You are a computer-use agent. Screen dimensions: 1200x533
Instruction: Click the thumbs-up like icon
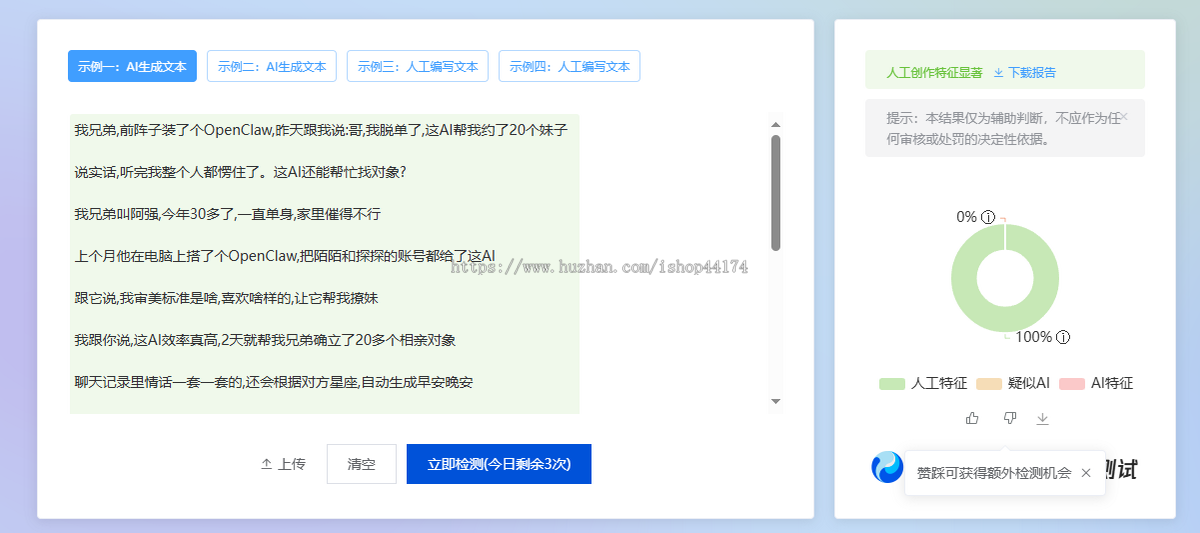[x=972, y=418]
